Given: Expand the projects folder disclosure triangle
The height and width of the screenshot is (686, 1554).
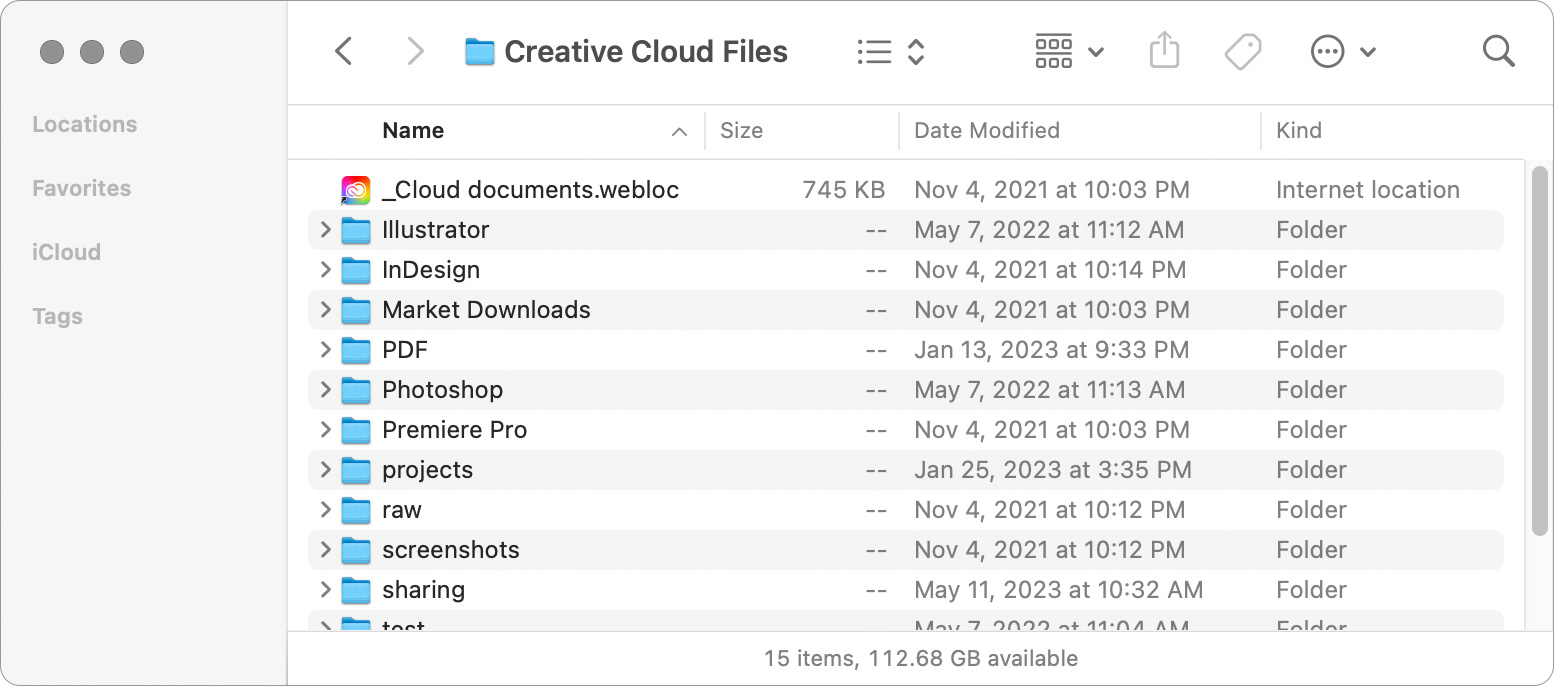Looking at the screenshot, I should 325,469.
